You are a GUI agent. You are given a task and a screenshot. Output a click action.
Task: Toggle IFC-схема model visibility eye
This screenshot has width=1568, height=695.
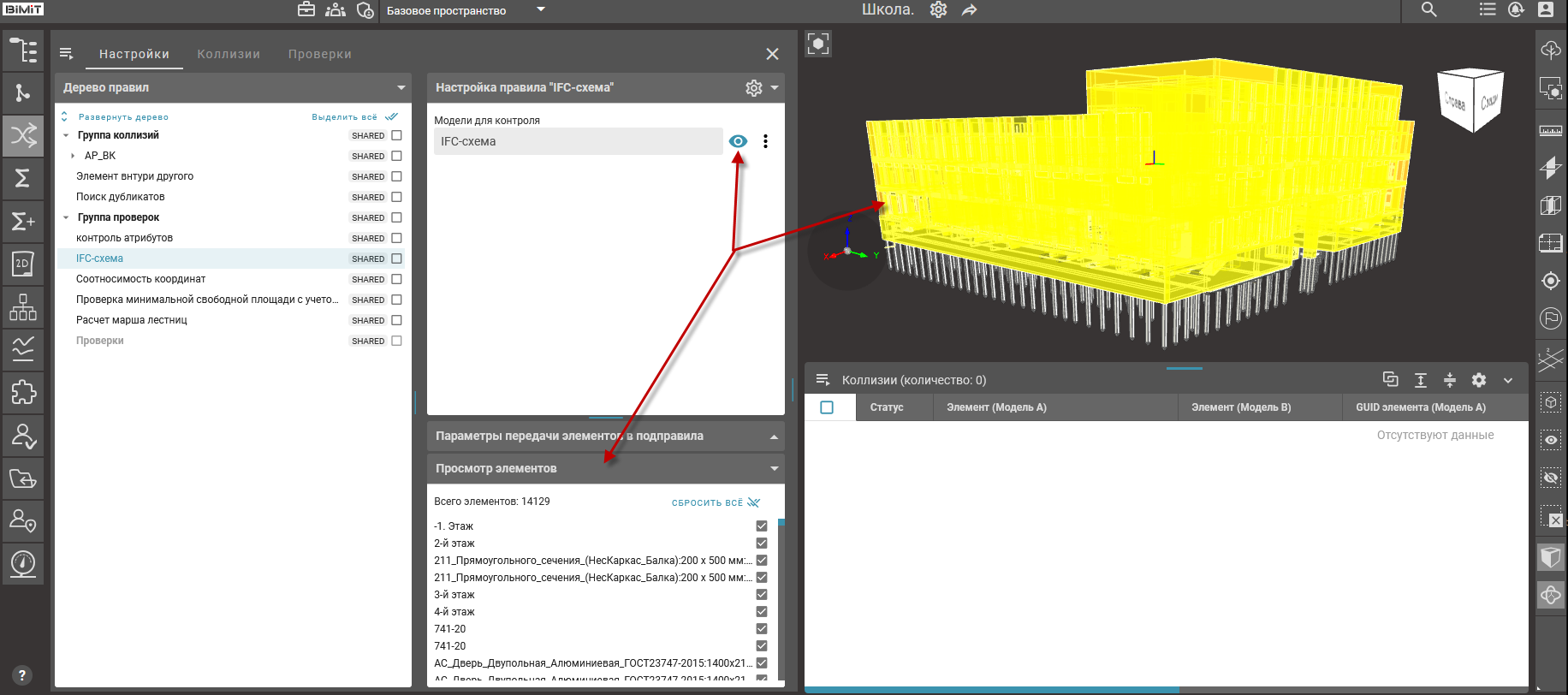[x=738, y=141]
